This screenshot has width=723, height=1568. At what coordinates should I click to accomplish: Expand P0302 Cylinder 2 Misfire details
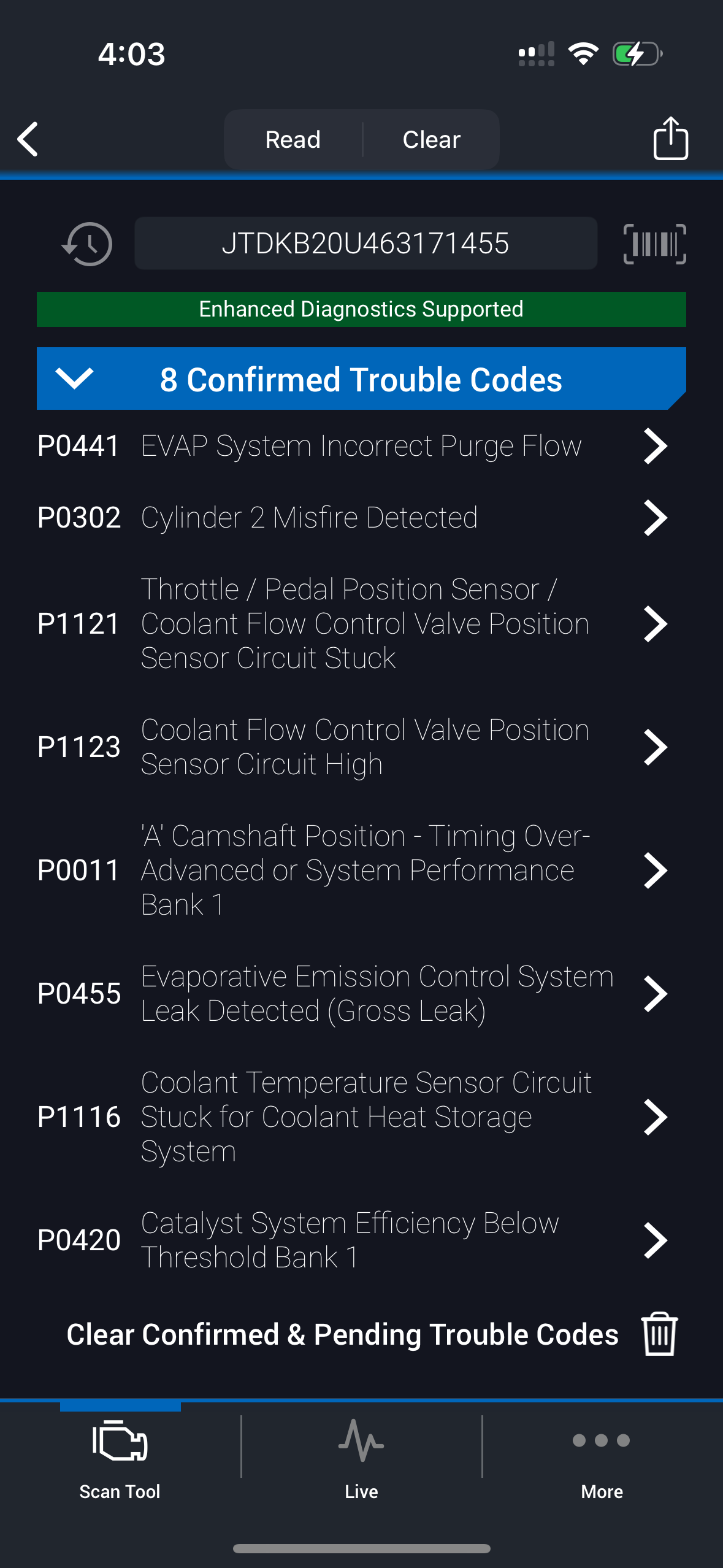tap(655, 518)
